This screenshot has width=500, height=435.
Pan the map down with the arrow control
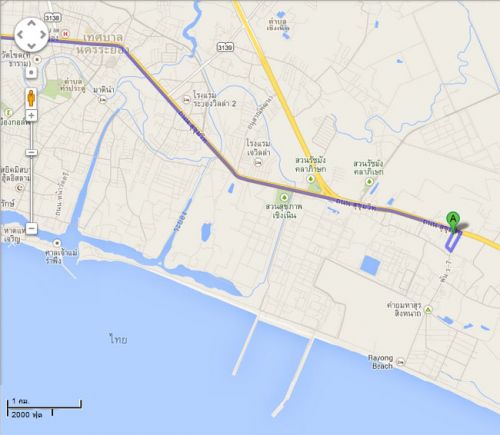point(31,46)
